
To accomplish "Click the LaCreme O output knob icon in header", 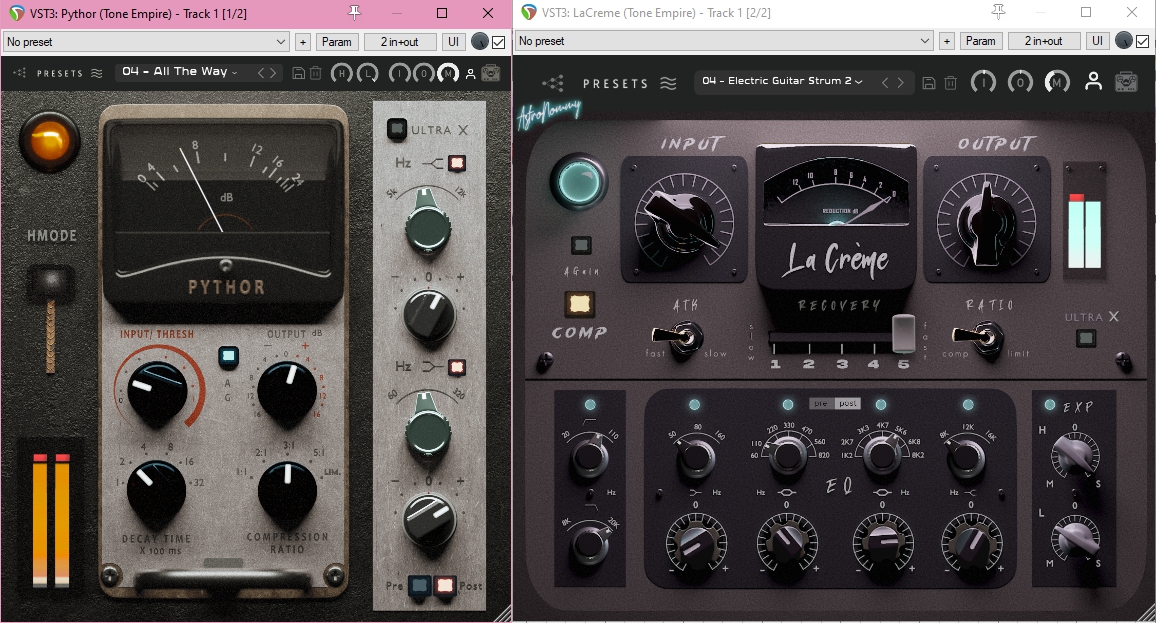I will click(1020, 82).
